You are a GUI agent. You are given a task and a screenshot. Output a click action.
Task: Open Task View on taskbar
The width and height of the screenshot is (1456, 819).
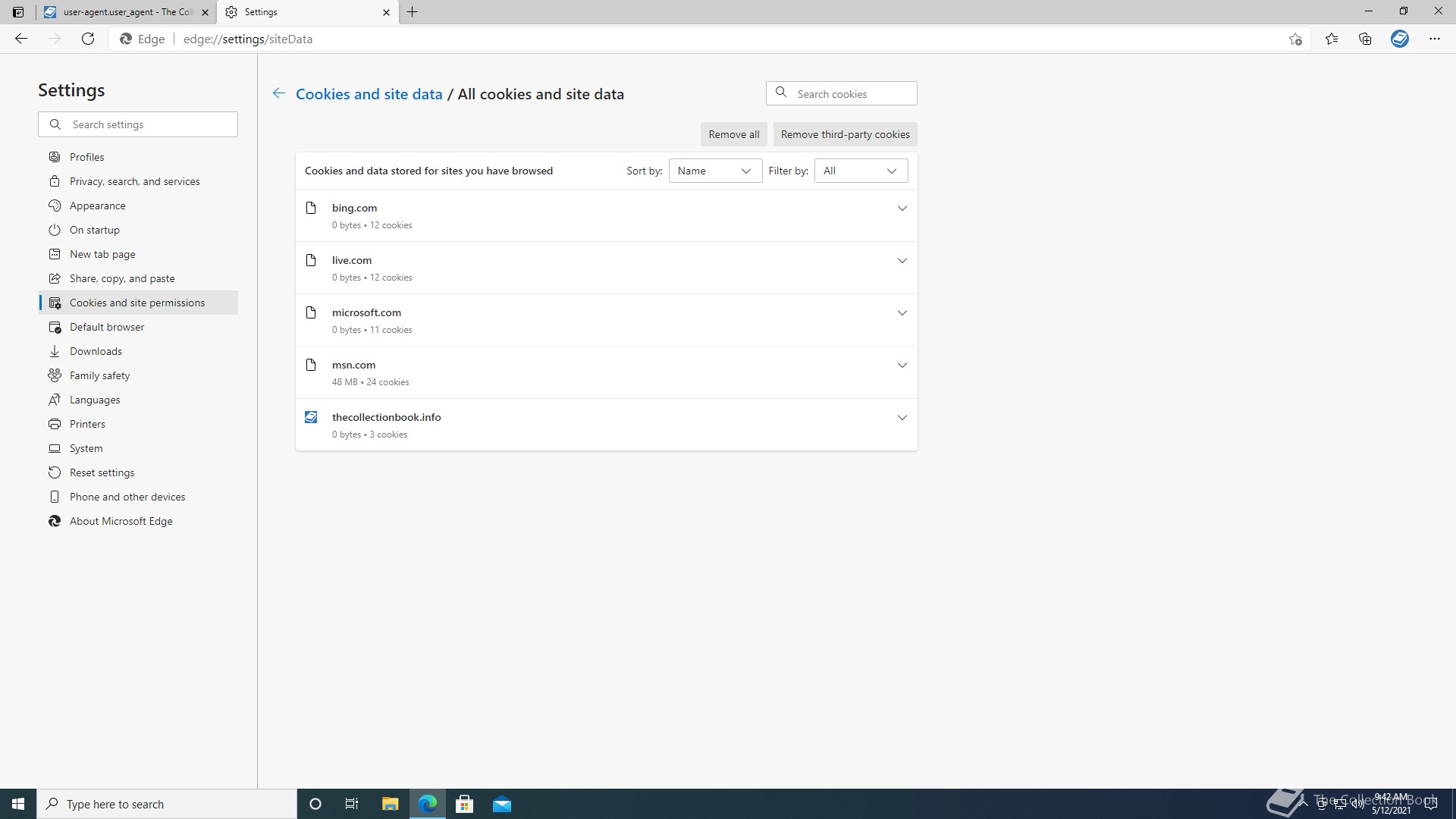[x=352, y=804]
